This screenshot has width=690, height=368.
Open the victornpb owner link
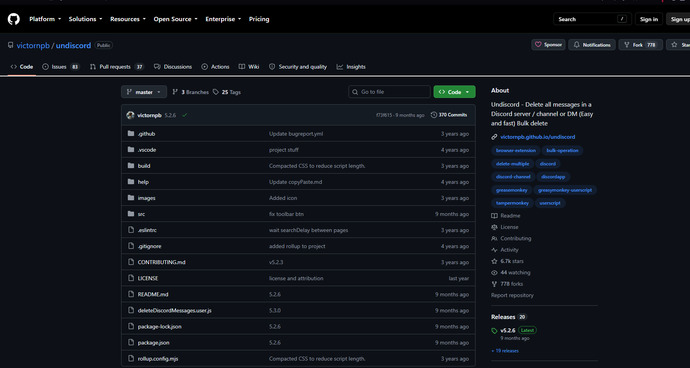pyautogui.click(x=33, y=45)
